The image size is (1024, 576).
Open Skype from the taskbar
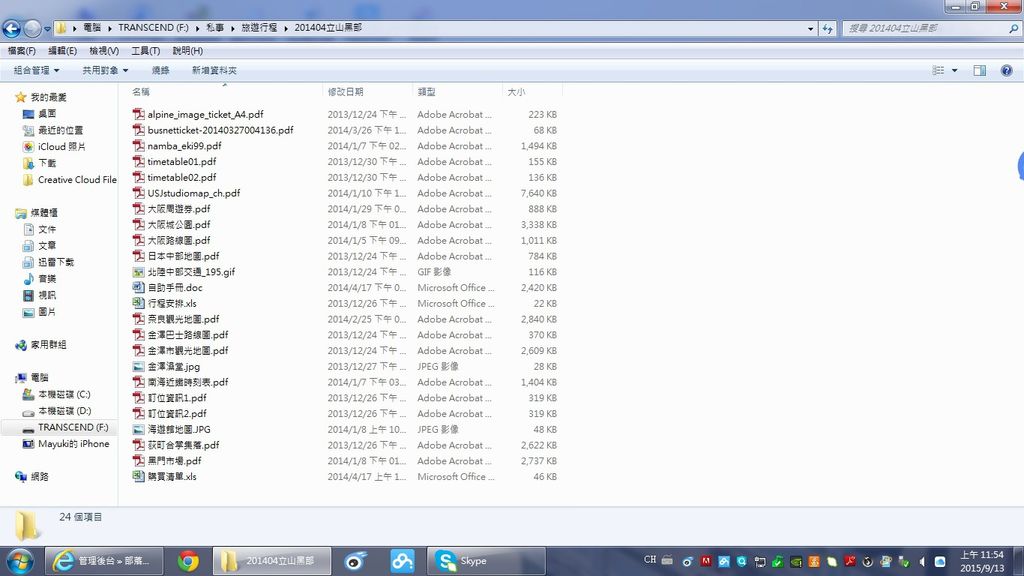[486, 561]
